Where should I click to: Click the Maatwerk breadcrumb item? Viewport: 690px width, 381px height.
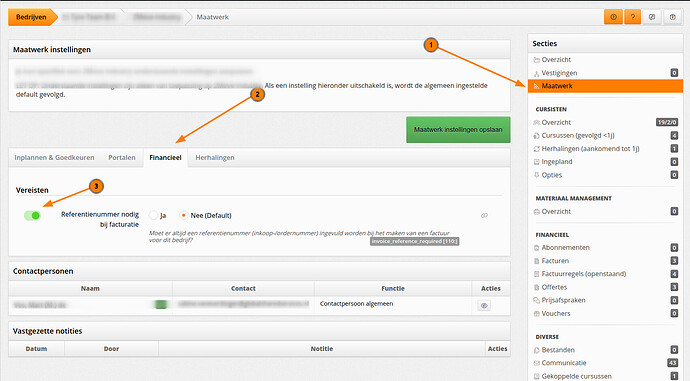point(213,17)
